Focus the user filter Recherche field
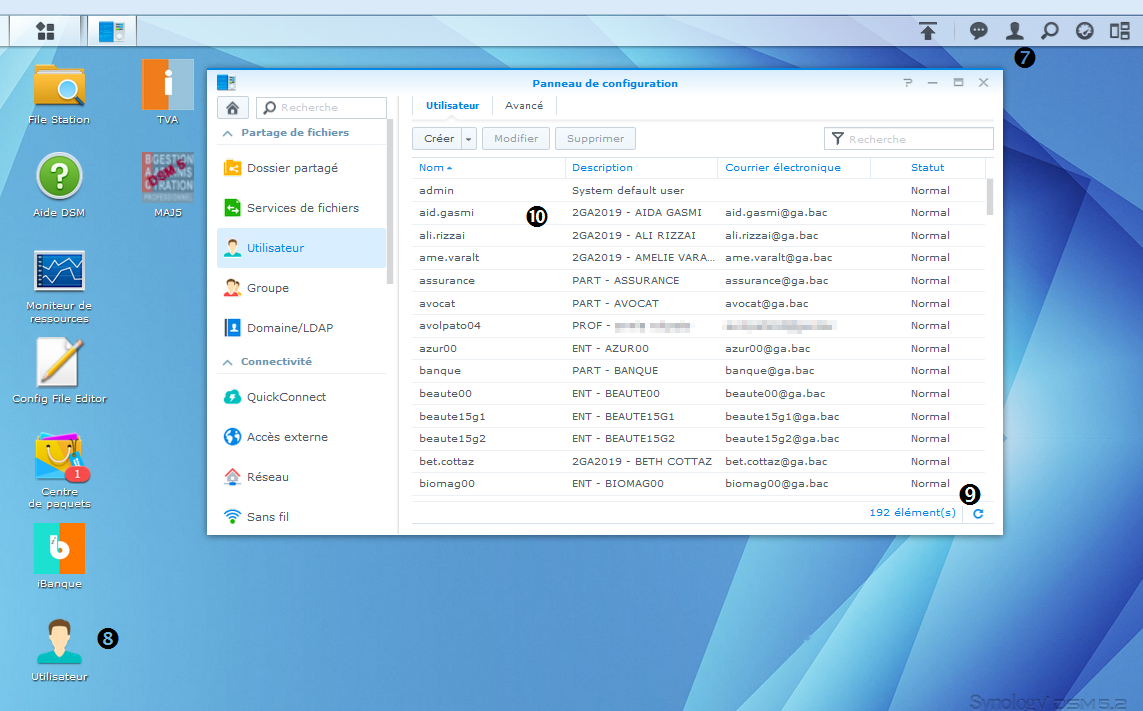1143x711 pixels. [908, 139]
